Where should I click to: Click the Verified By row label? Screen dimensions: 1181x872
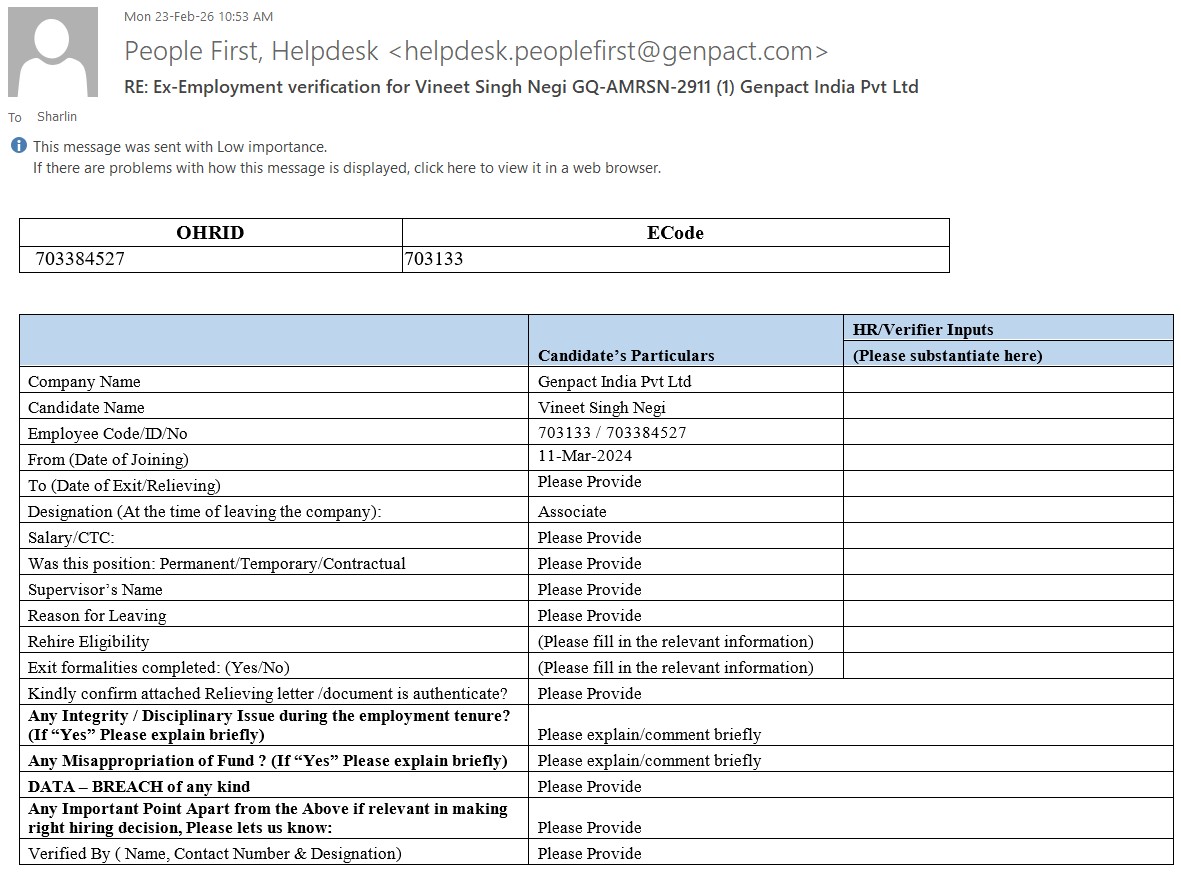215,854
